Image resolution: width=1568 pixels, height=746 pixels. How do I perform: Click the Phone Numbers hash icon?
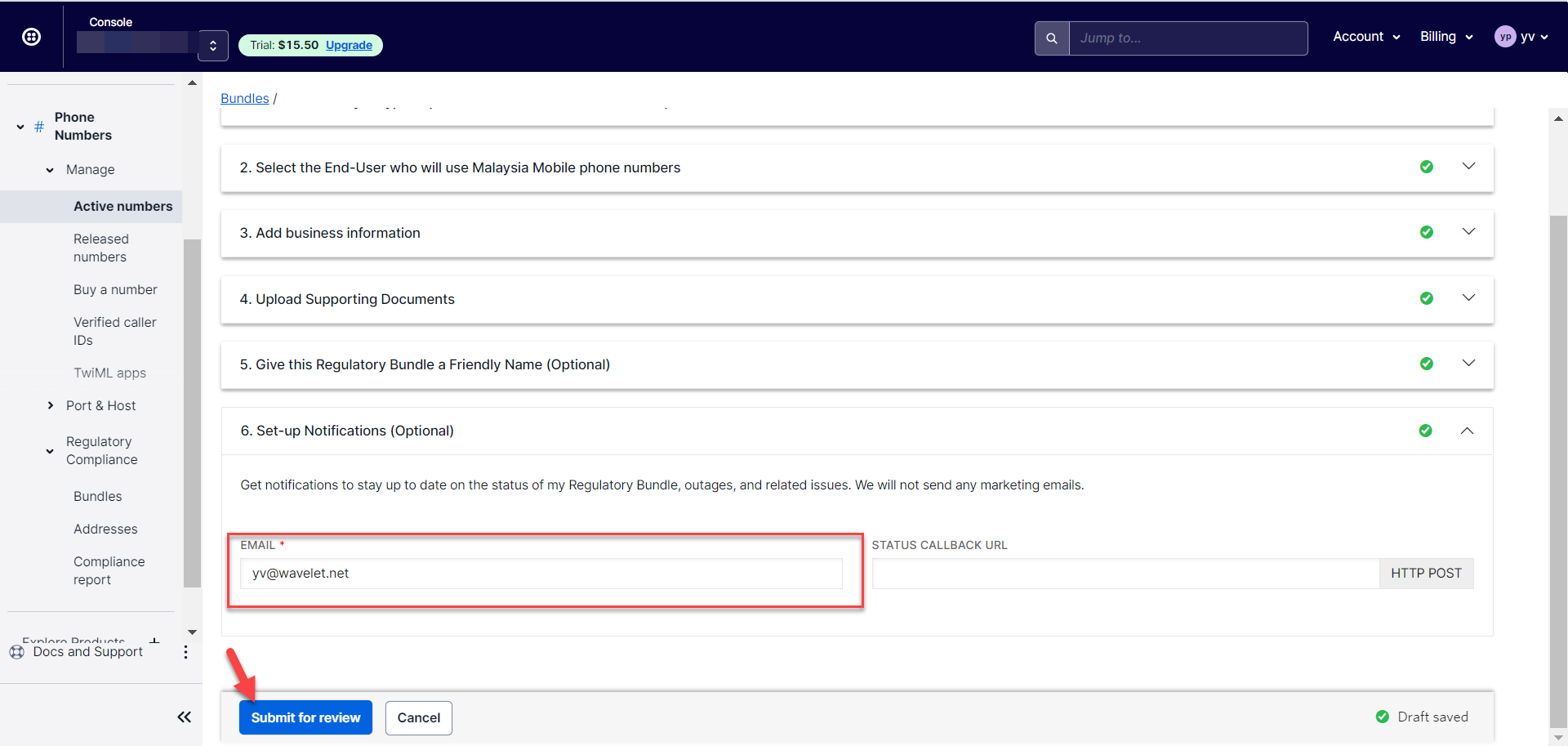39,127
